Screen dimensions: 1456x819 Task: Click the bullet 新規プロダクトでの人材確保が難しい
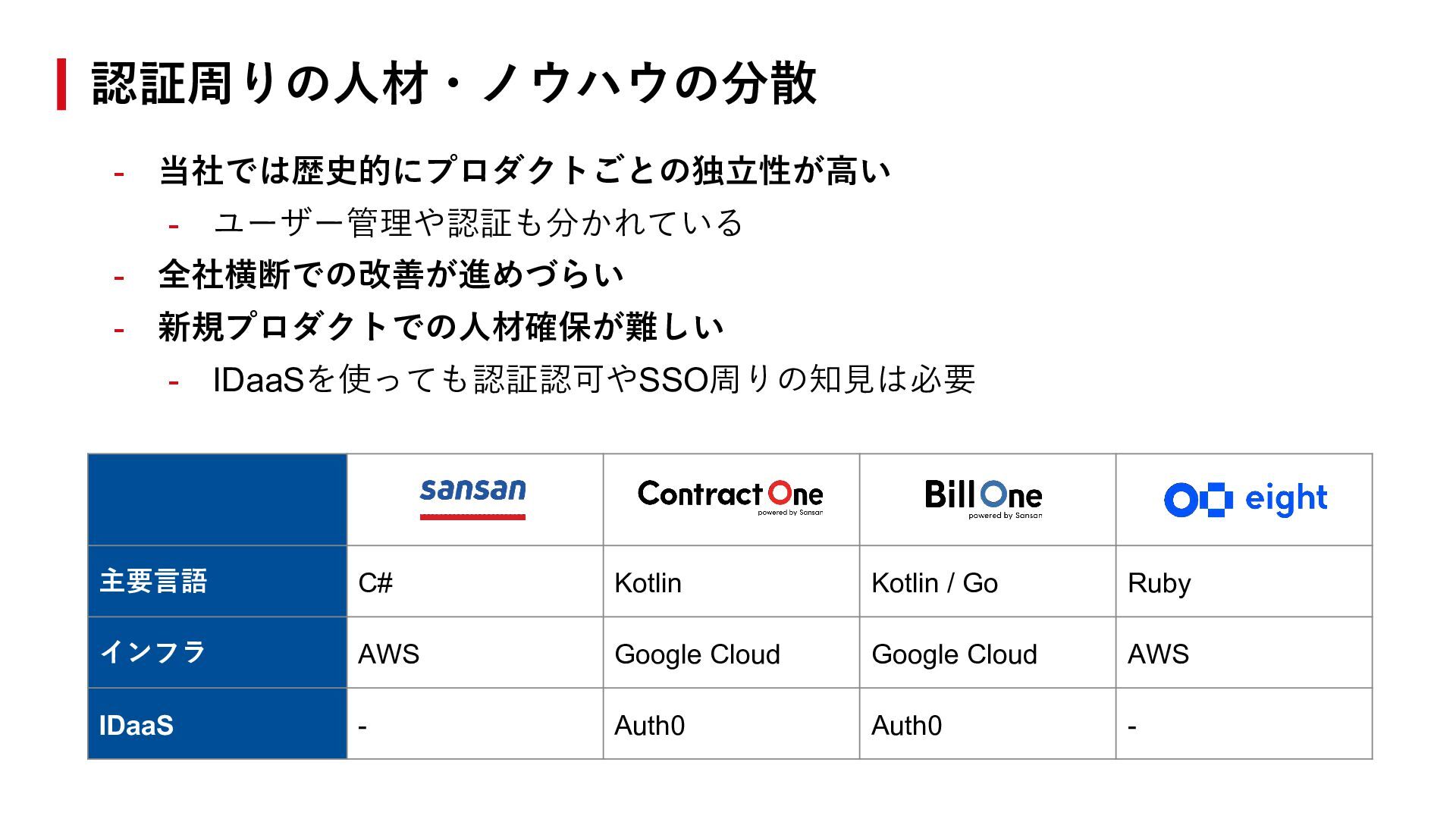[441, 327]
